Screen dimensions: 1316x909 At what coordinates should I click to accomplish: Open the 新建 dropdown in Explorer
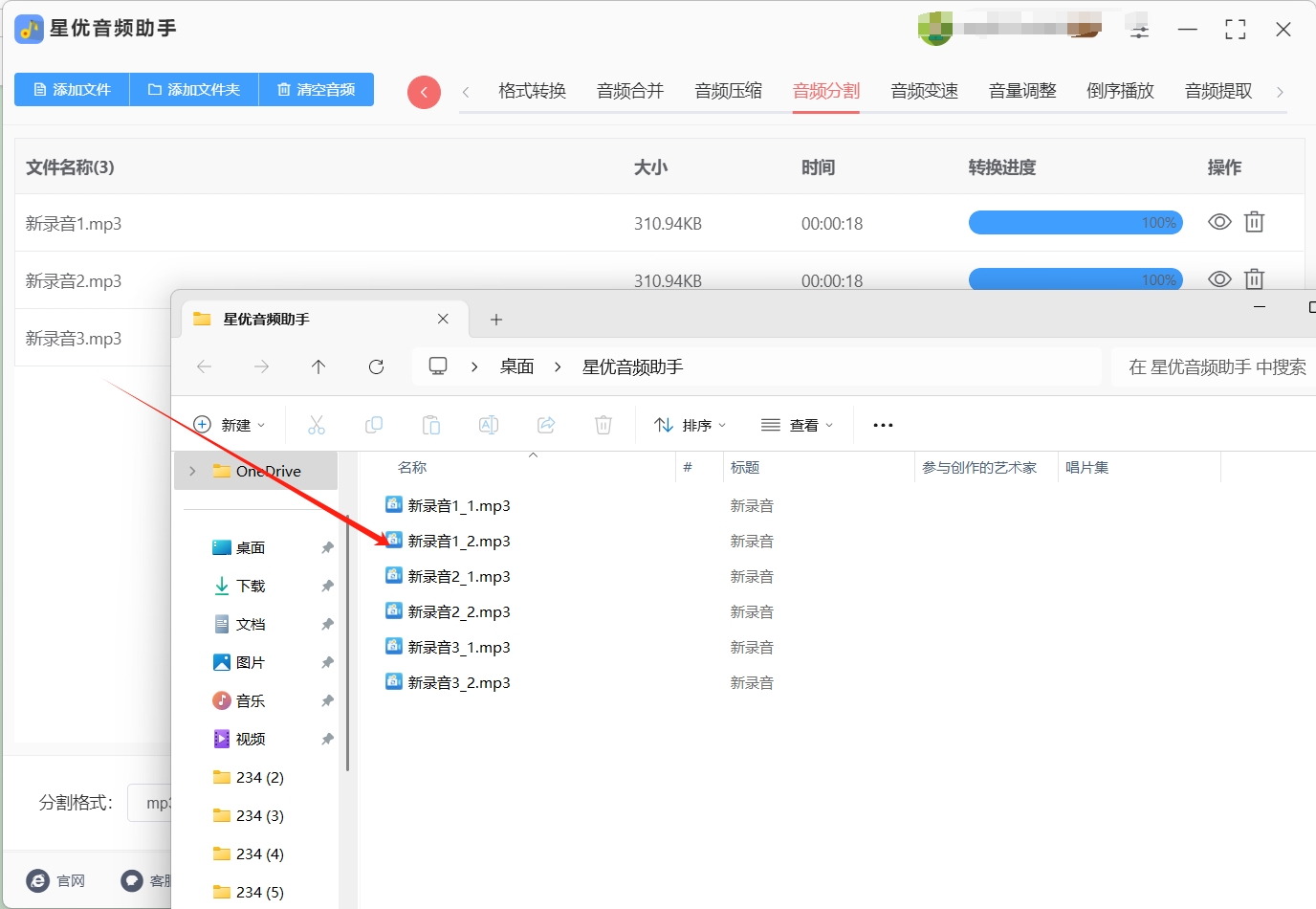(x=230, y=425)
